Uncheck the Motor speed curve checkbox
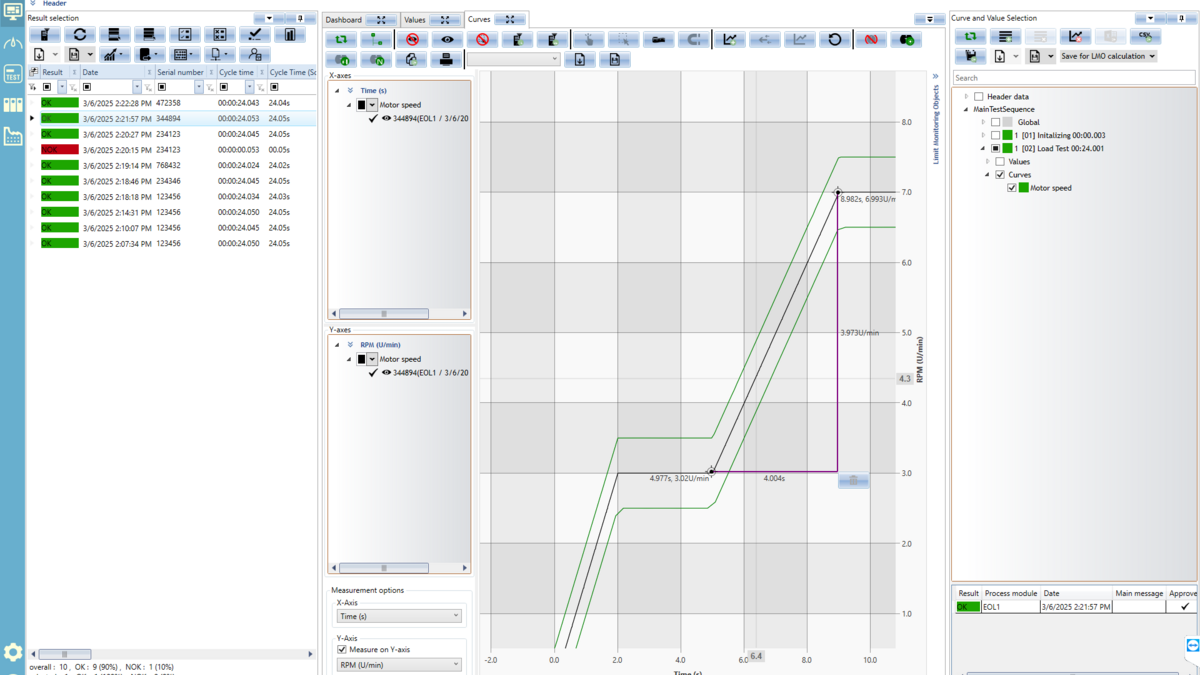 tap(1012, 188)
